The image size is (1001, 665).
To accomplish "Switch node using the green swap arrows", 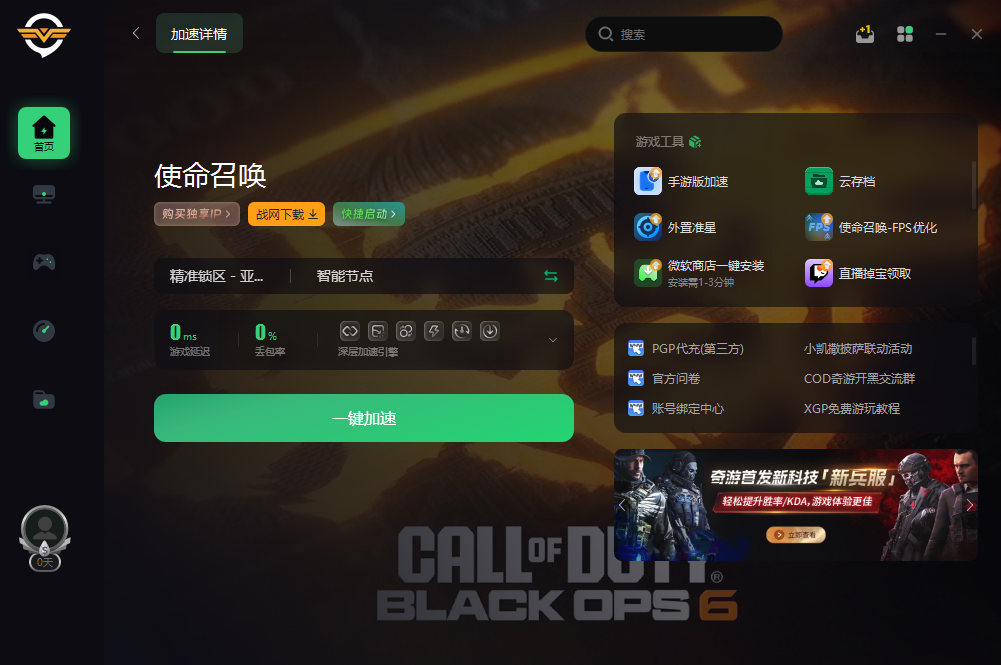I will (551, 276).
